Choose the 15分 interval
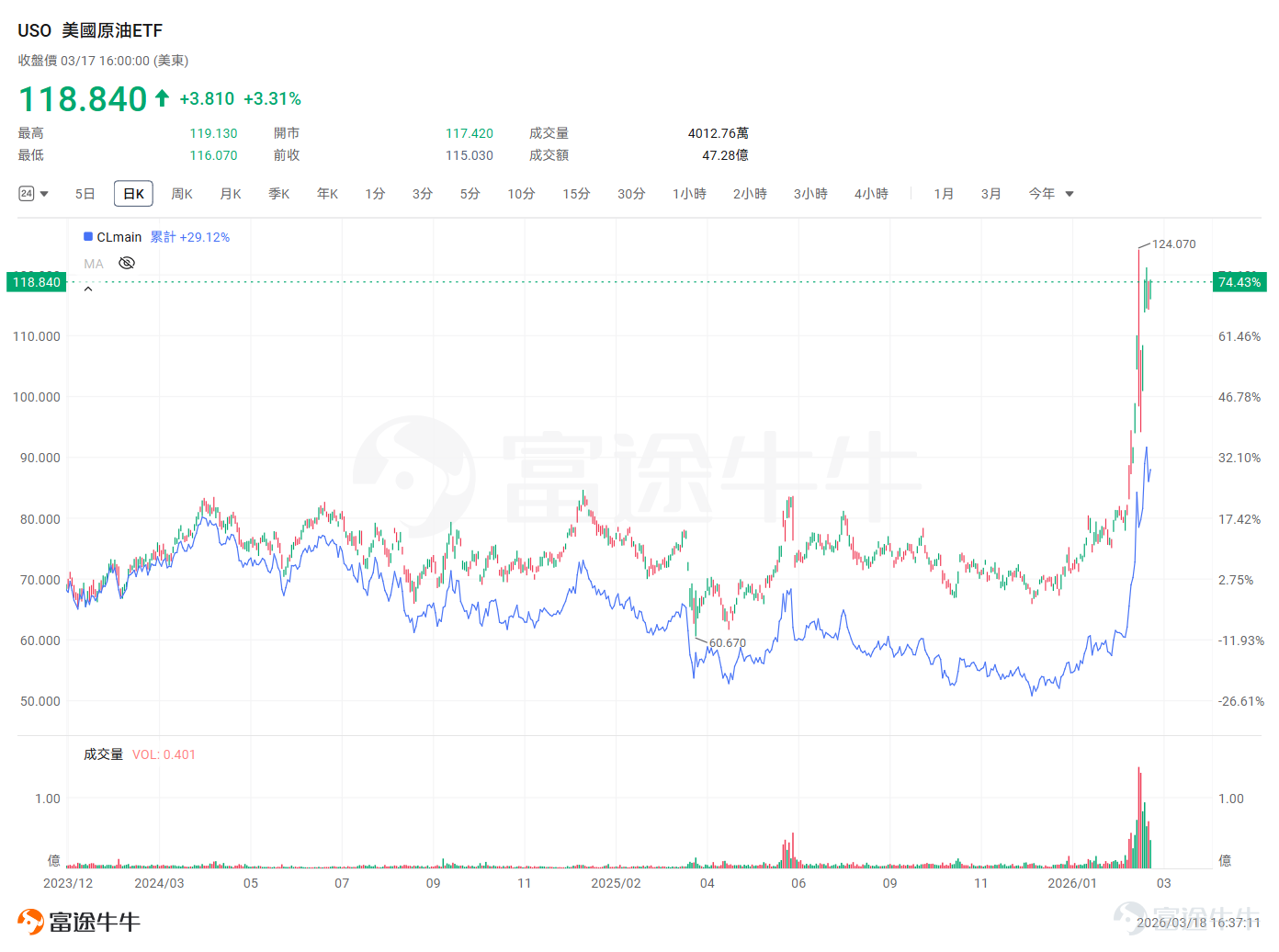This screenshot has height=952, width=1279. [x=576, y=194]
